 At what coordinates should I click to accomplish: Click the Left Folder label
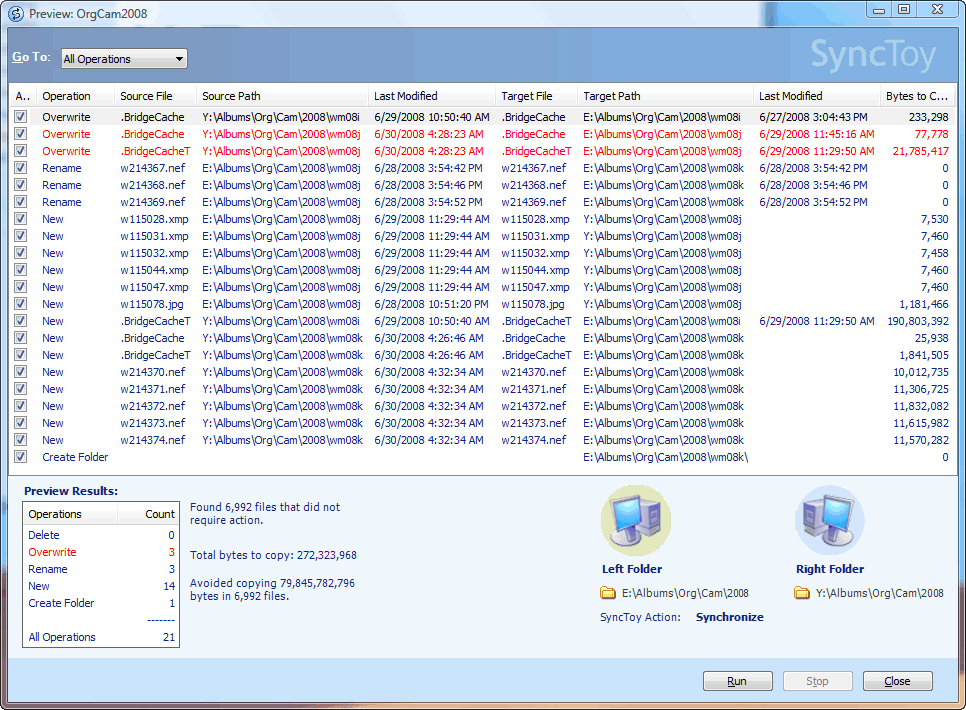pos(632,569)
